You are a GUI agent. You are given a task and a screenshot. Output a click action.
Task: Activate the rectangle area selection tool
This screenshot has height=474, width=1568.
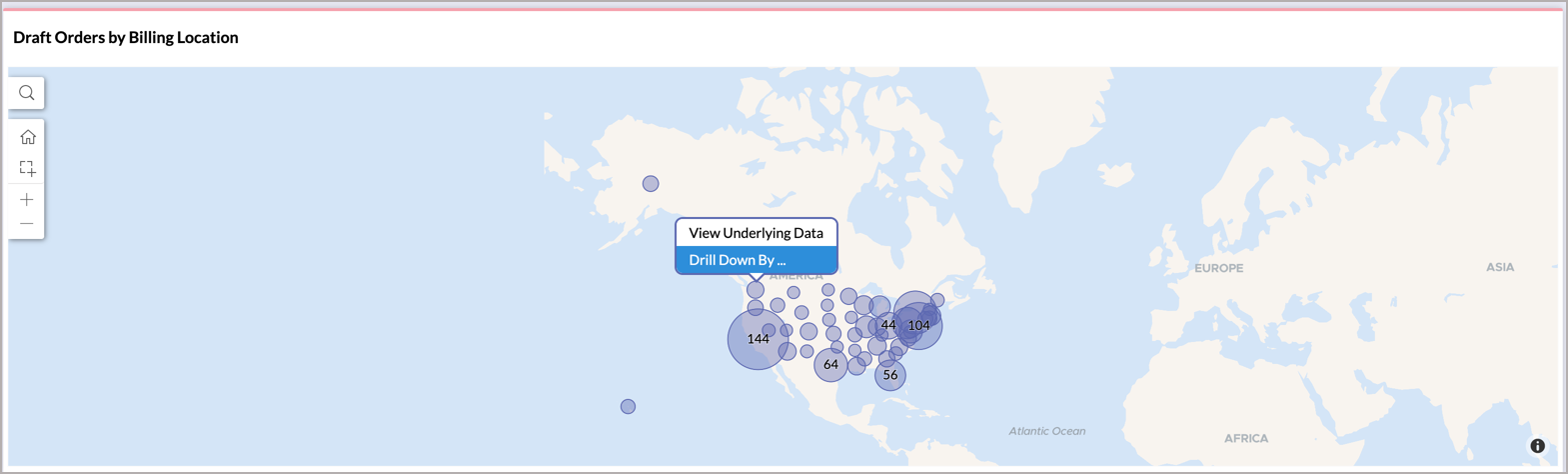click(27, 168)
